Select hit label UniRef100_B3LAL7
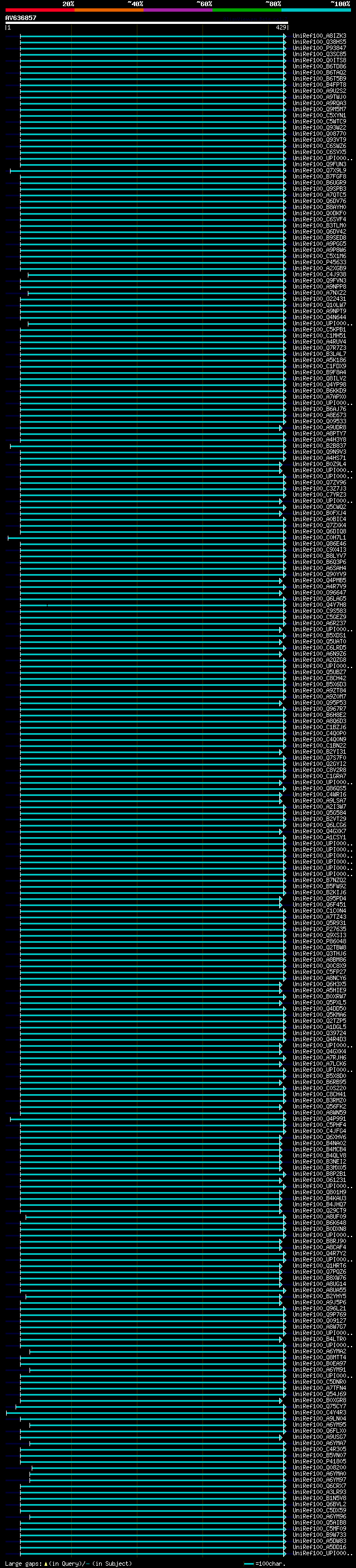The width and height of the screenshot is (356, 1568). click(x=319, y=354)
